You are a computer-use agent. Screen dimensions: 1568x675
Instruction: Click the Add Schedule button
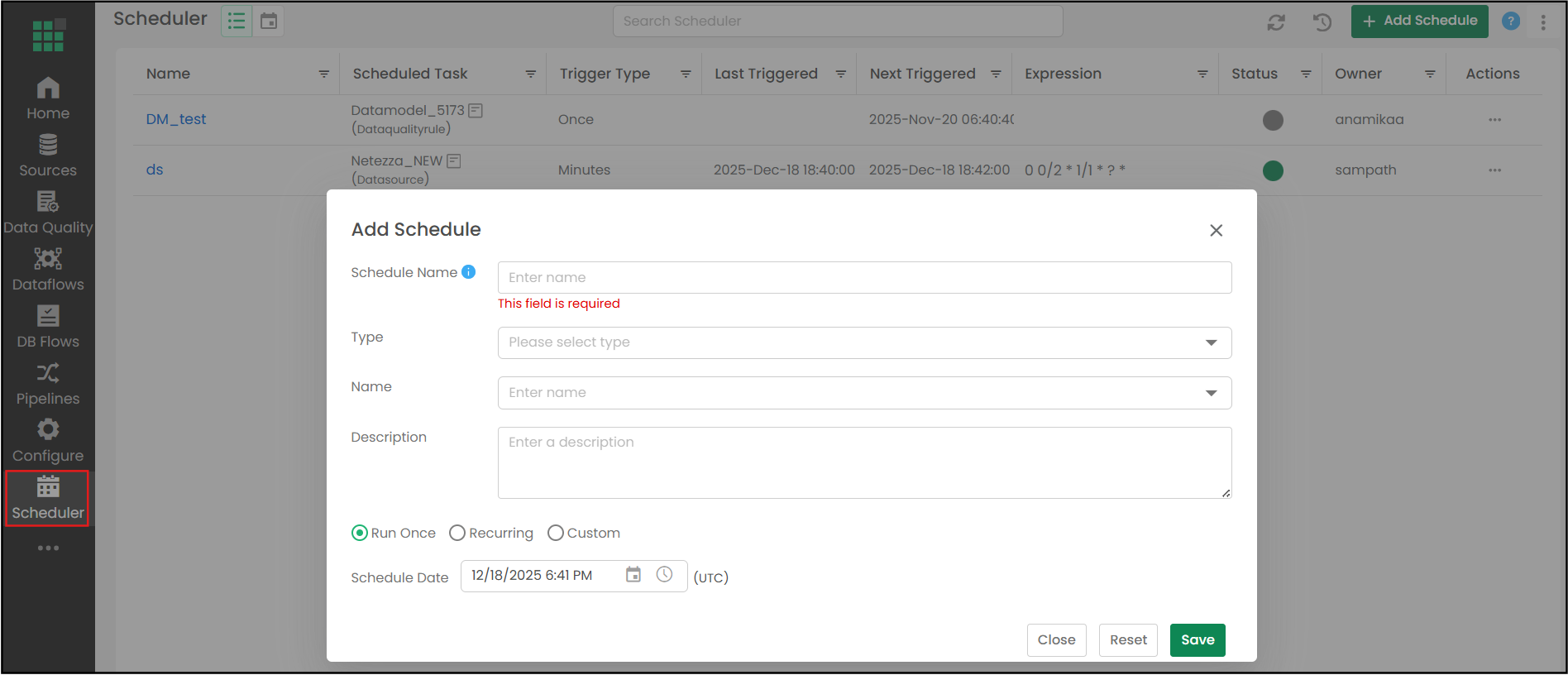point(1419,21)
